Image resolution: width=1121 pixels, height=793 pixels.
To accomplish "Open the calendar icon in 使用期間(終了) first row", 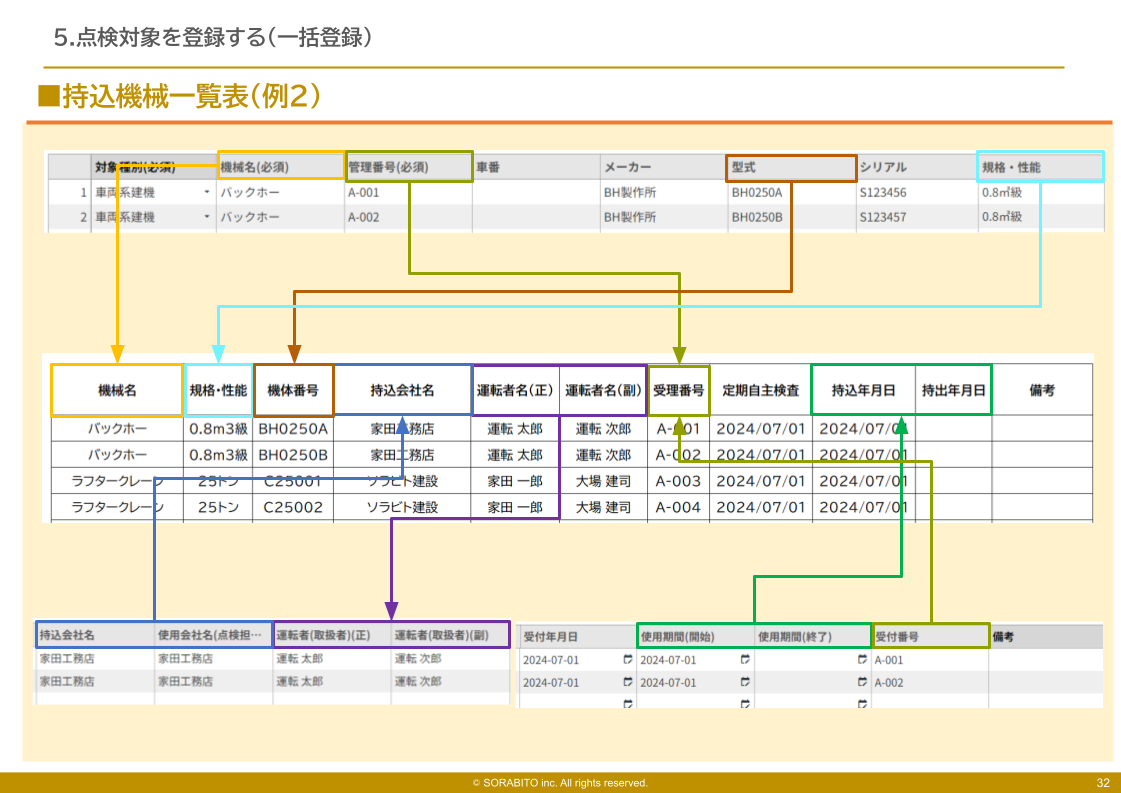I will (862, 659).
